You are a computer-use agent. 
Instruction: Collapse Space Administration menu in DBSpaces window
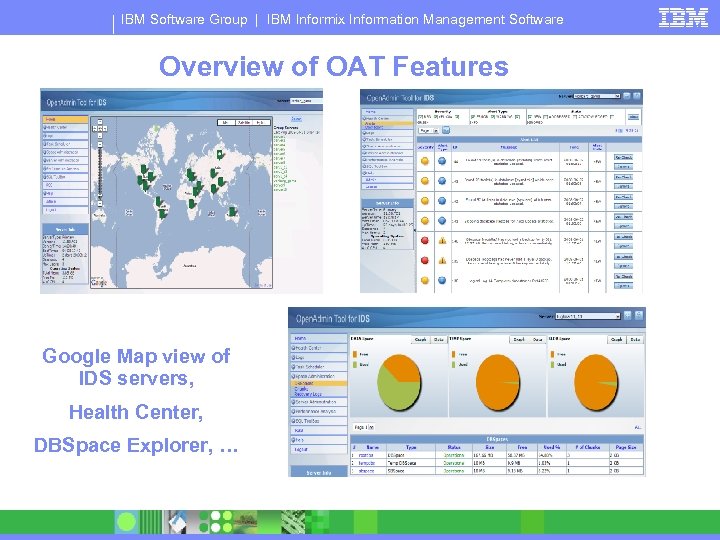point(318,376)
